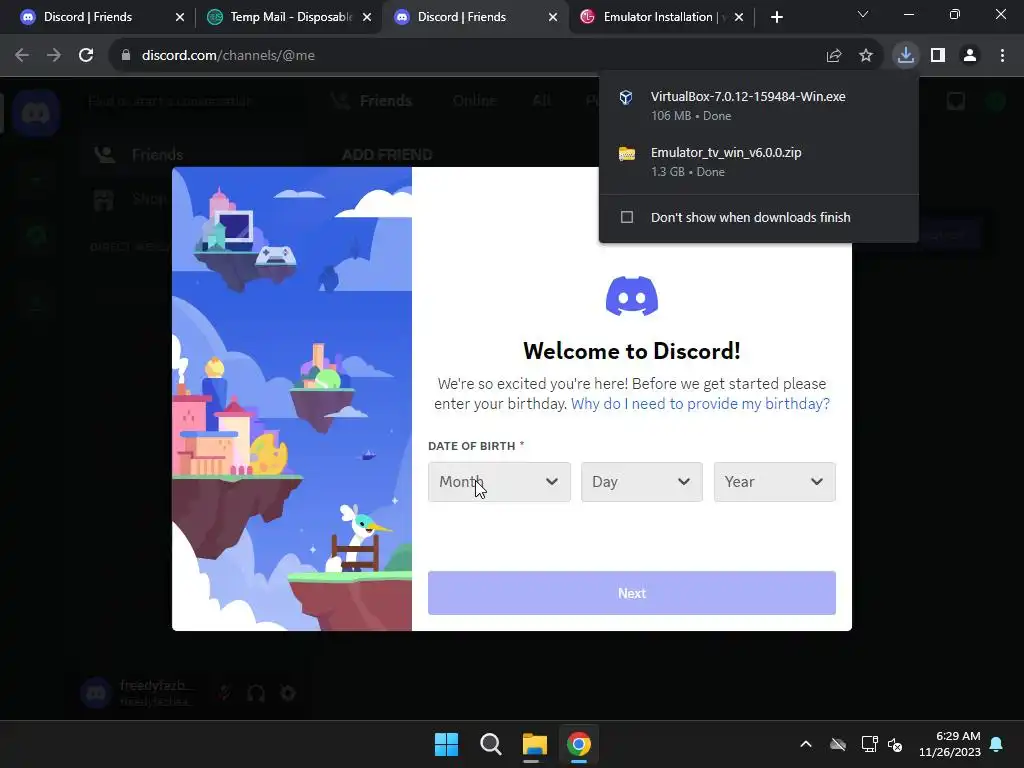Click the Discord inbox icon at top right

(x=956, y=101)
